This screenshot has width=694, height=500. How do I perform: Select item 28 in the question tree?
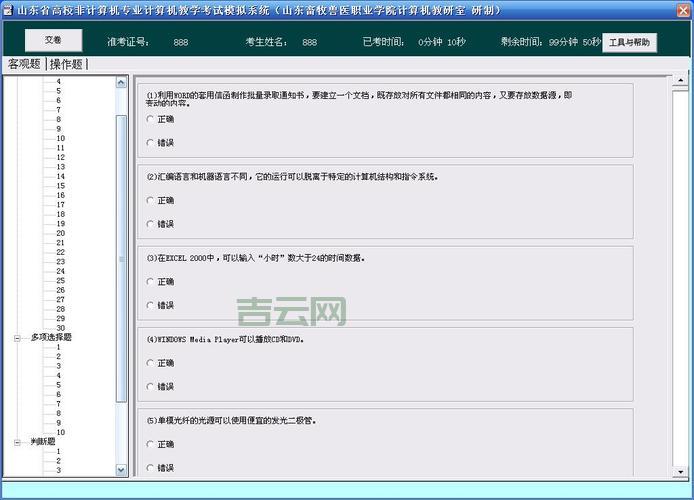pyautogui.click(x=60, y=309)
